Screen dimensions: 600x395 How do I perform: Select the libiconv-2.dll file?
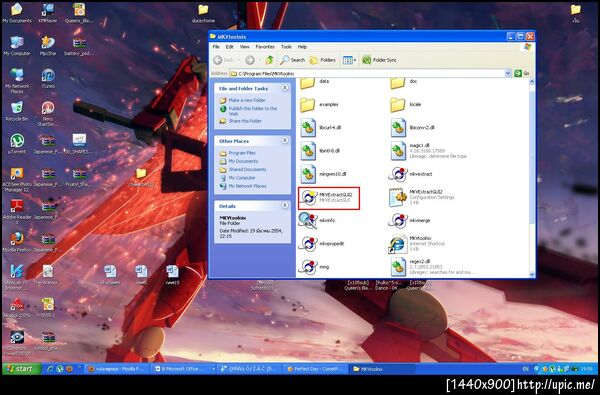click(x=412, y=127)
